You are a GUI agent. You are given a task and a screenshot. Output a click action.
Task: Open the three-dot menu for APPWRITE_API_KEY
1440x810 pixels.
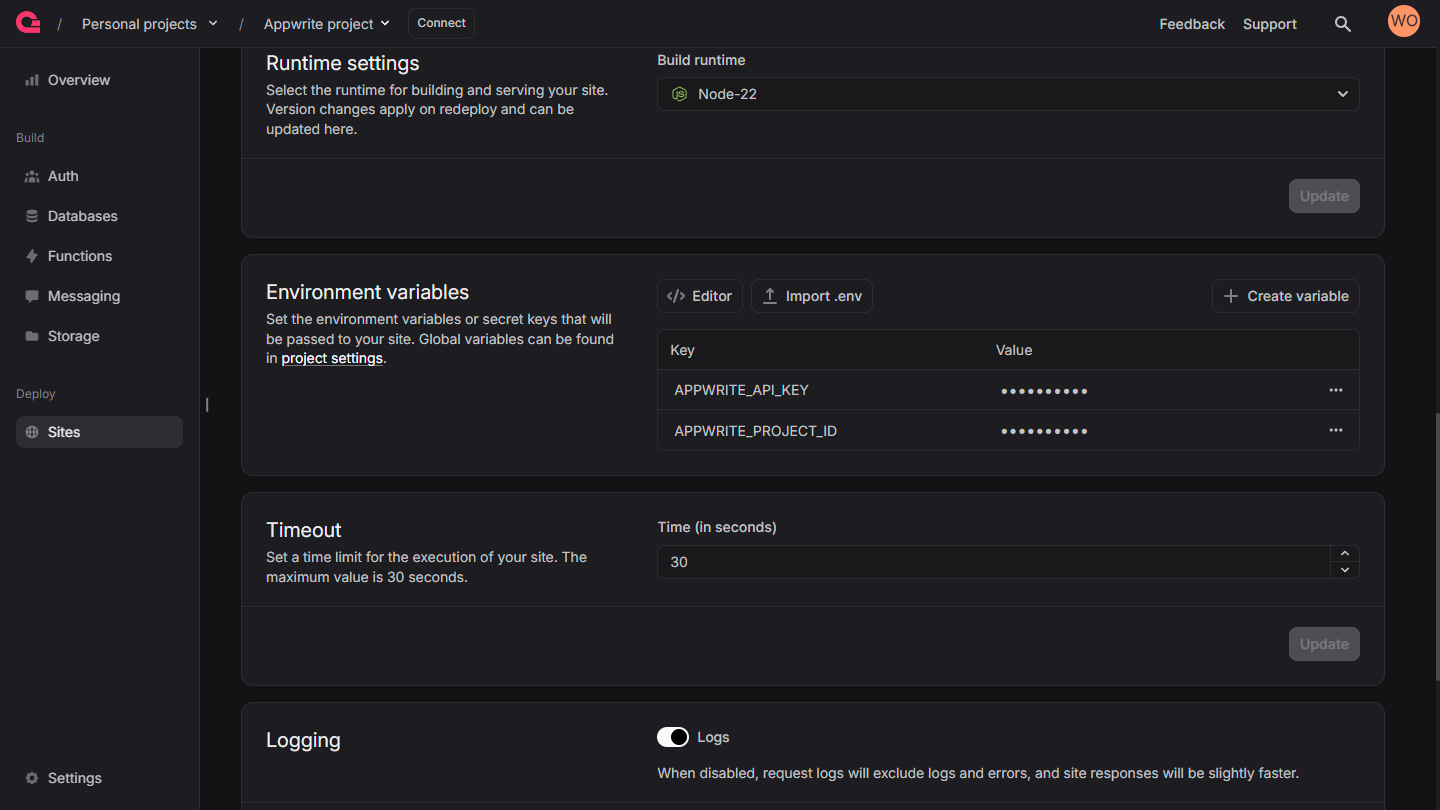coord(1336,390)
